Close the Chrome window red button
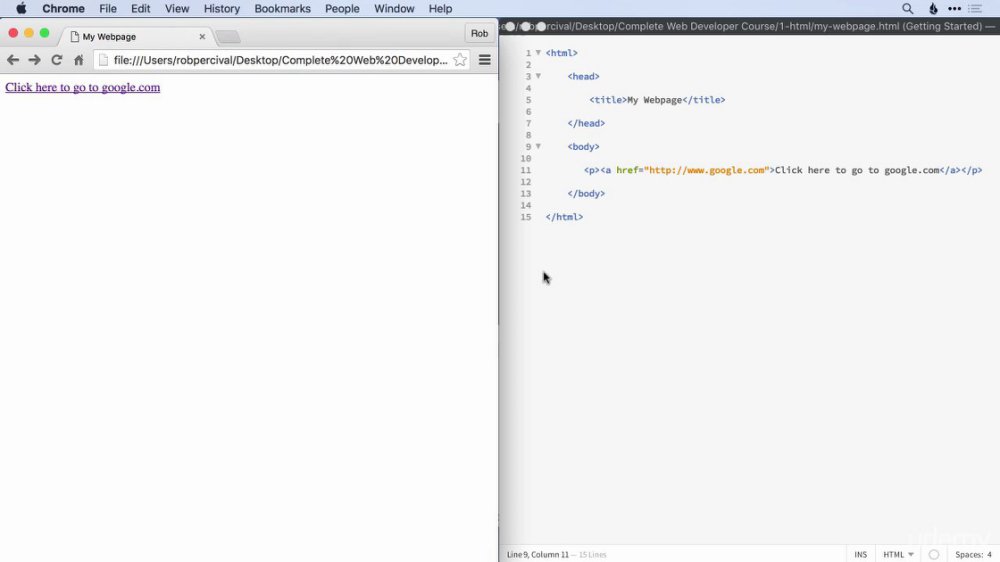1000x562 pixels. click(x=13, y=33)
